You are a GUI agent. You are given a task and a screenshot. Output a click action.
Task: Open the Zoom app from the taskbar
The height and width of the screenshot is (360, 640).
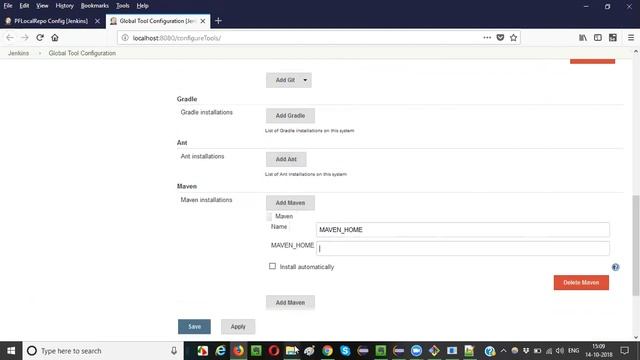pos(416,351)
